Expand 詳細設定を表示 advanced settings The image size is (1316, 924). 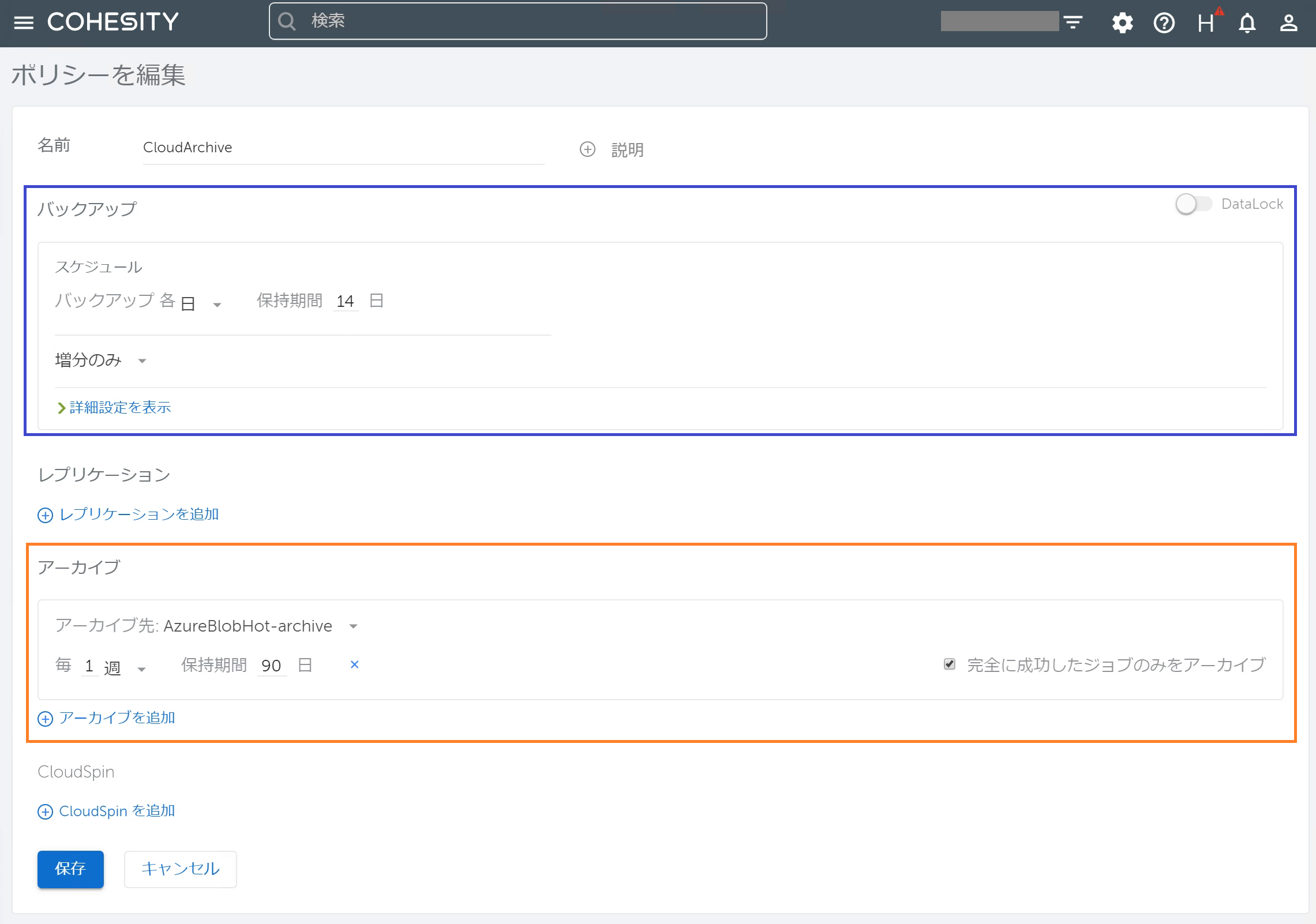[114, 408]
